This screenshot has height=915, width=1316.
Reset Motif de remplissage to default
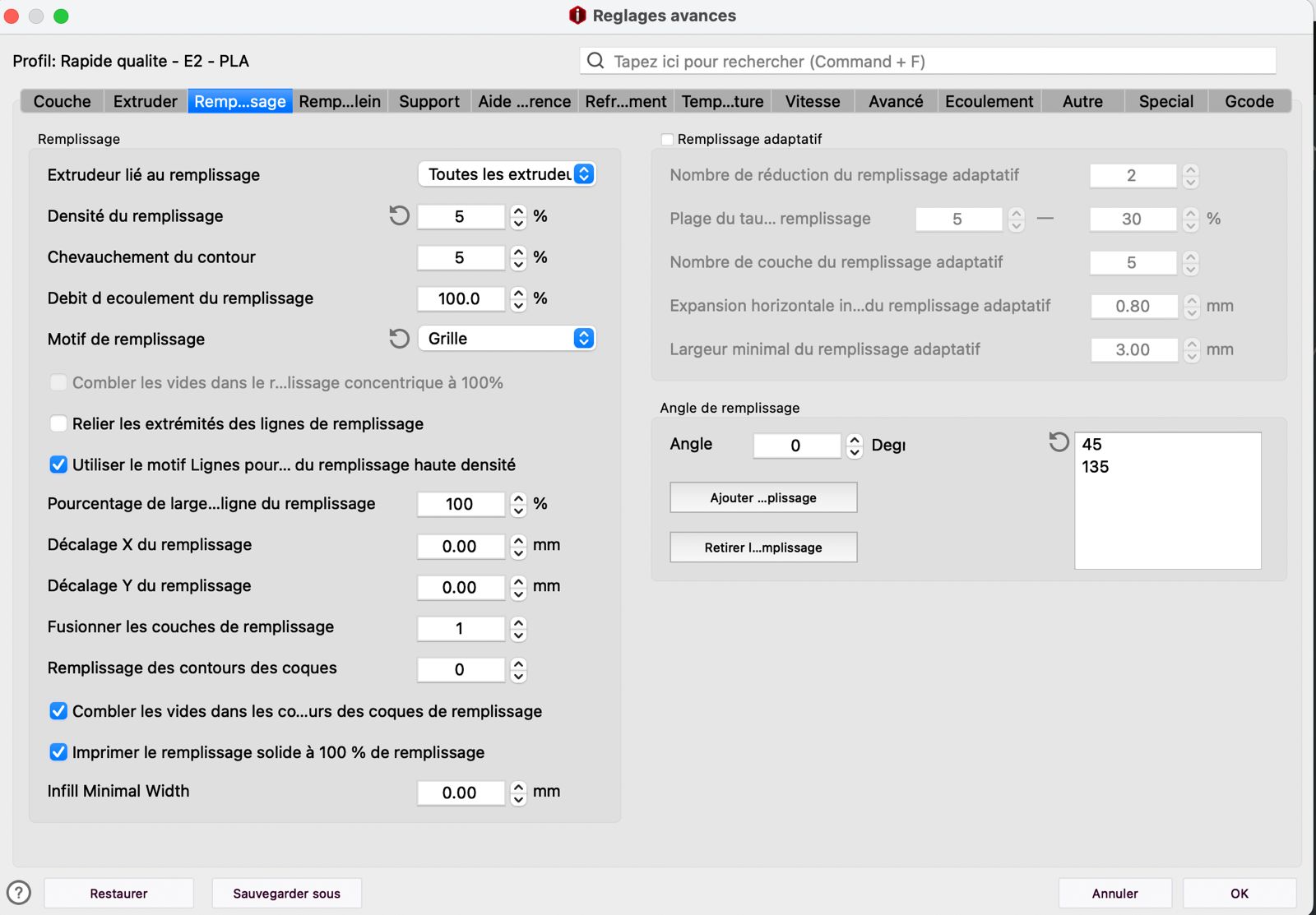click(x=399, y=339)
